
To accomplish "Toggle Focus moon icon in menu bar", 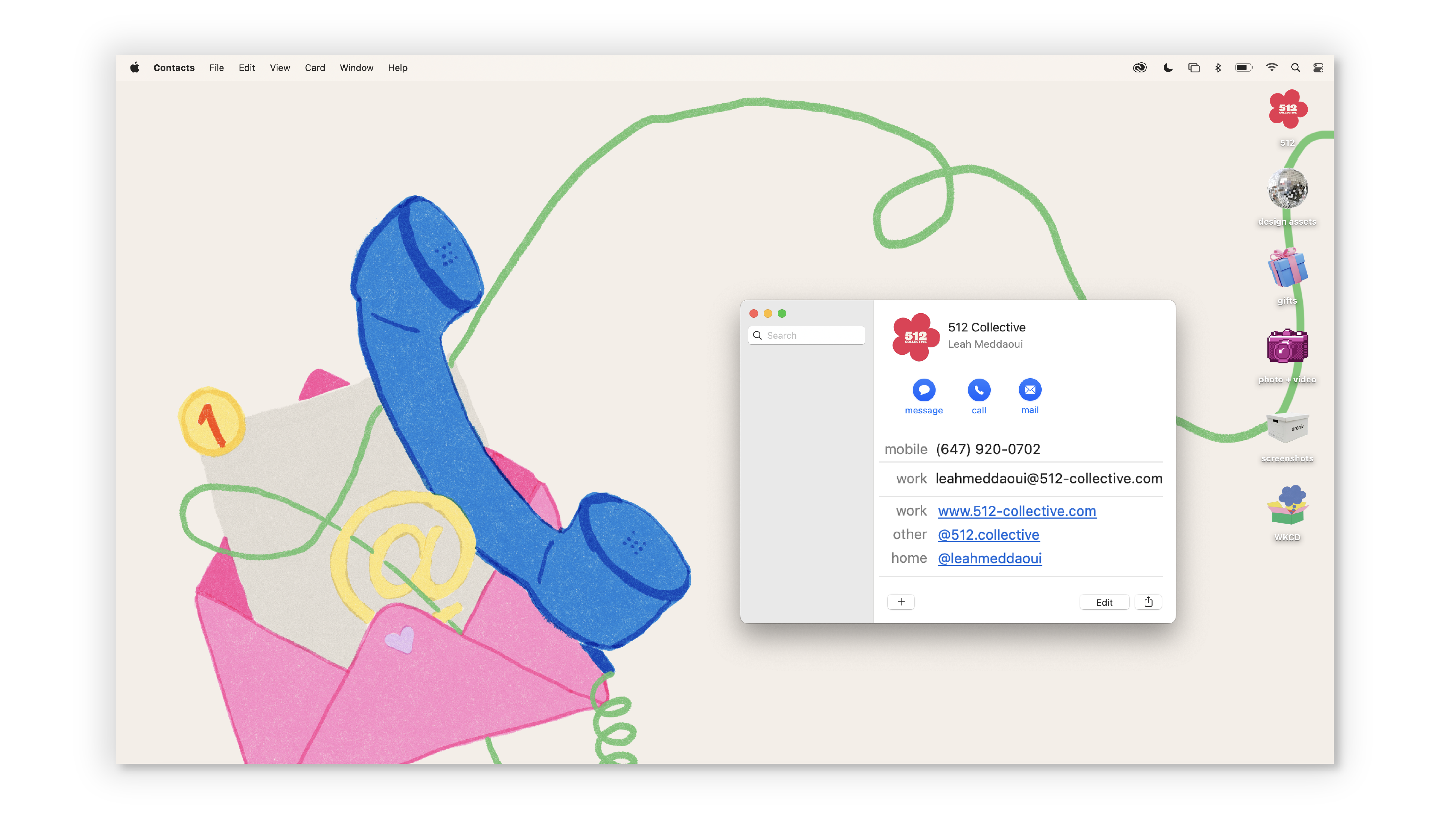I will click(1168, 68).
